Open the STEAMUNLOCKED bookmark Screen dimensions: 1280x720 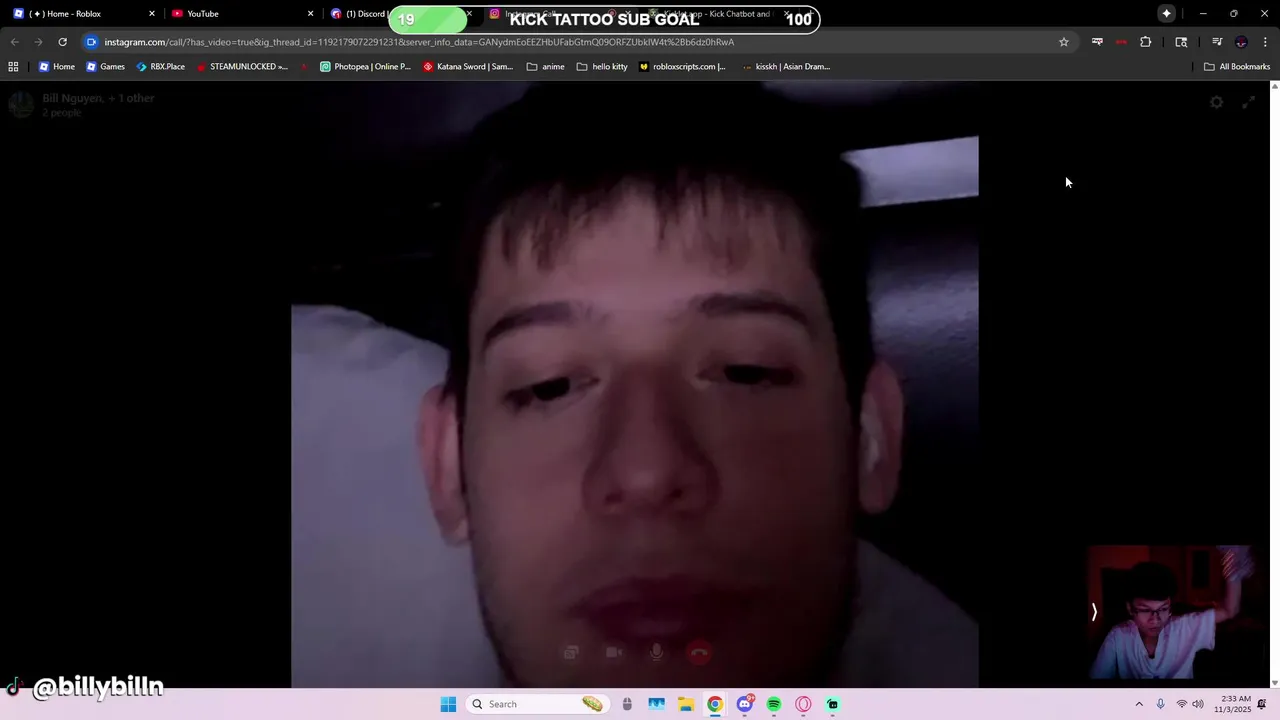coord(242,67)
